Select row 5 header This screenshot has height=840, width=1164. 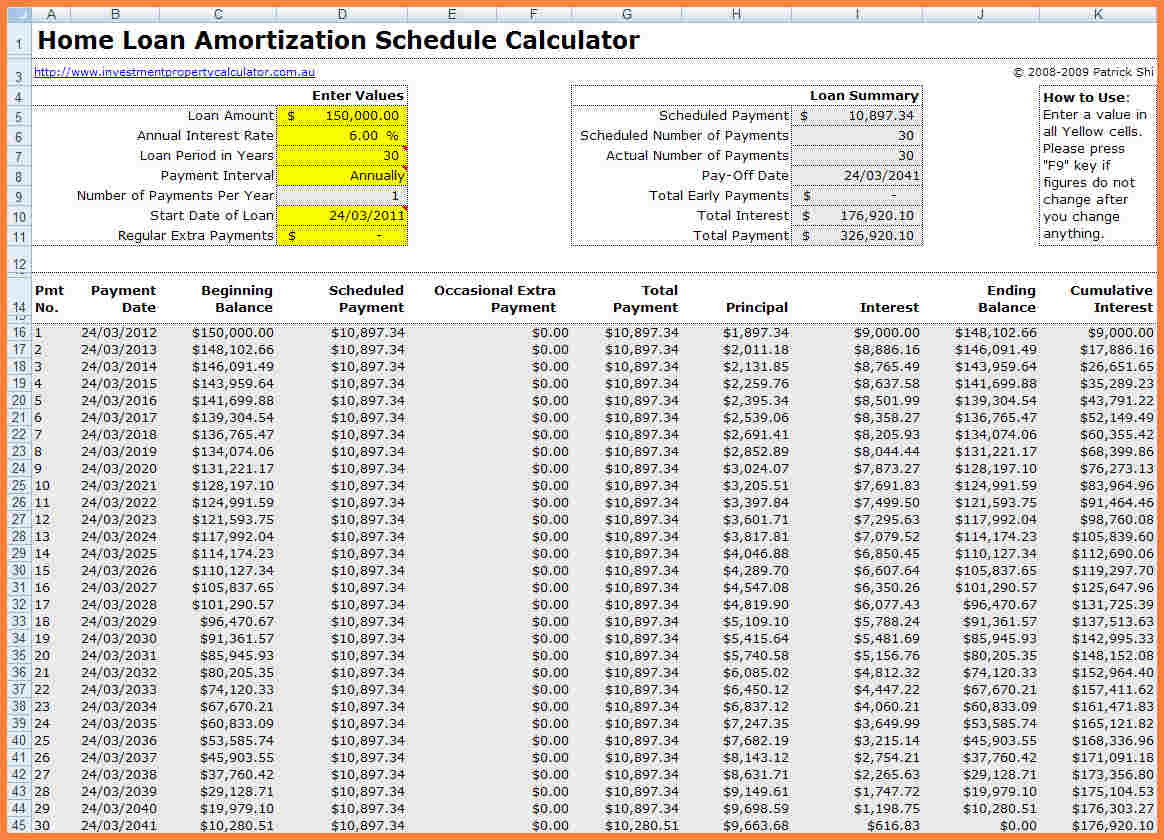coord(19,117)
